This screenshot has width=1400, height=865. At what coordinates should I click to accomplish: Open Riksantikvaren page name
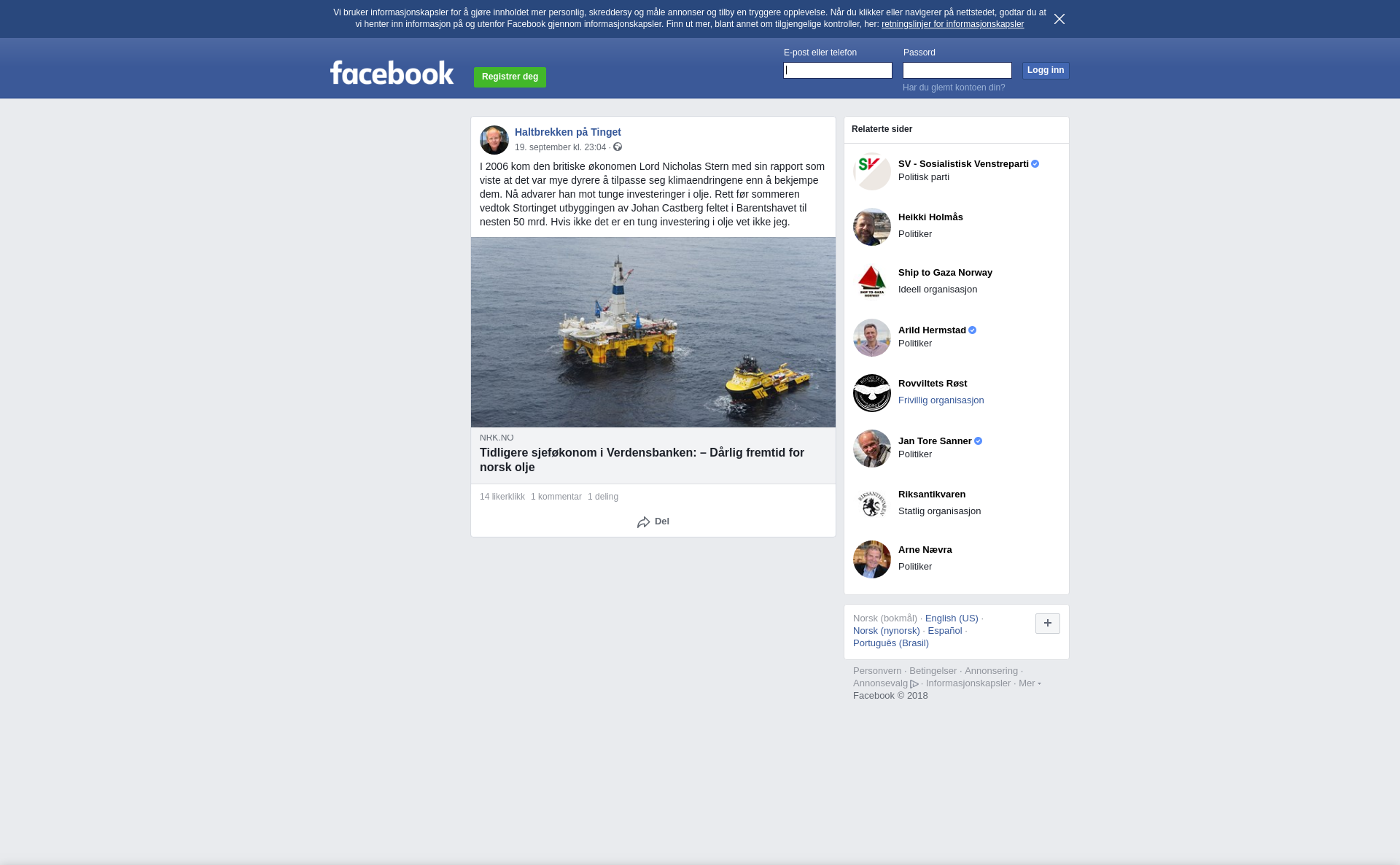(x=932, y=494)
